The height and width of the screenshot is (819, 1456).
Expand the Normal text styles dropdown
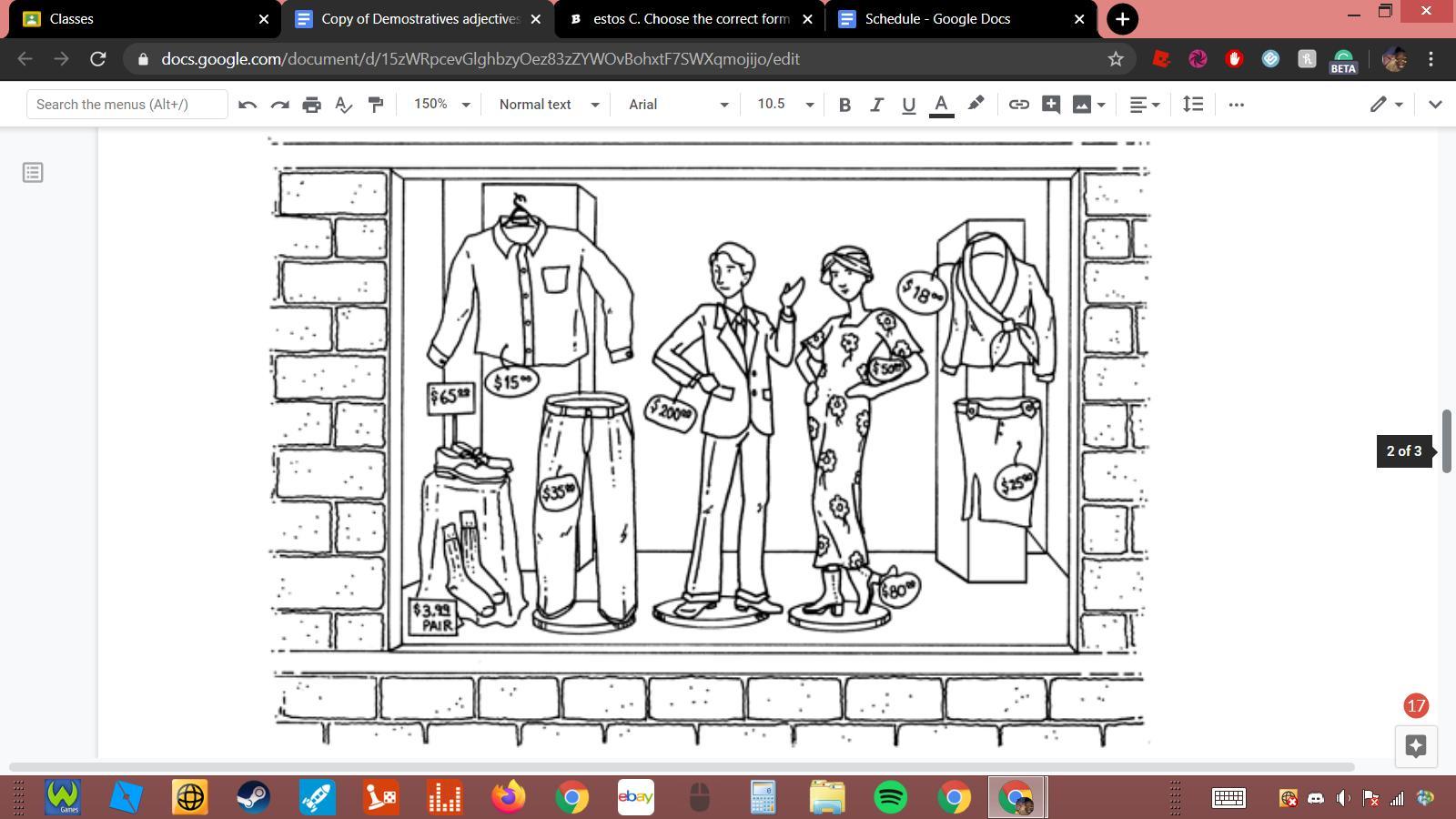click(x=549, y=105)
